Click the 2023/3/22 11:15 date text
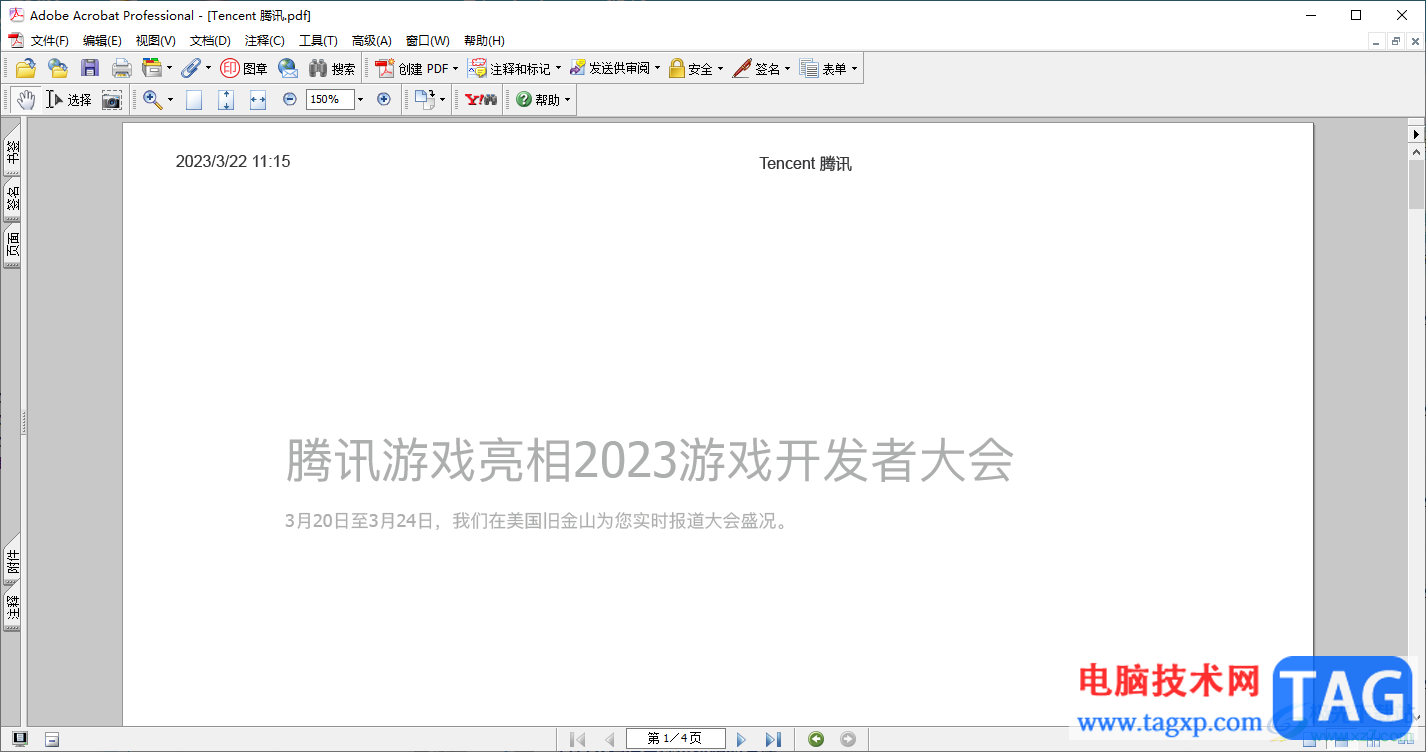This screenshot has width=1426, height=752. tap(233, 162)
